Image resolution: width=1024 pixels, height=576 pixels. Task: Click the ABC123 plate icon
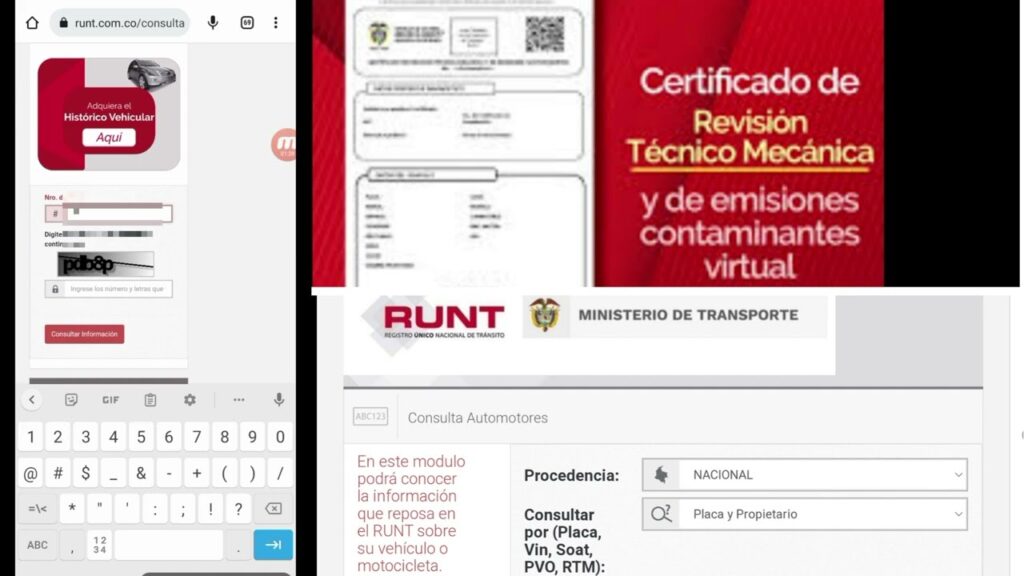(370, 417)
